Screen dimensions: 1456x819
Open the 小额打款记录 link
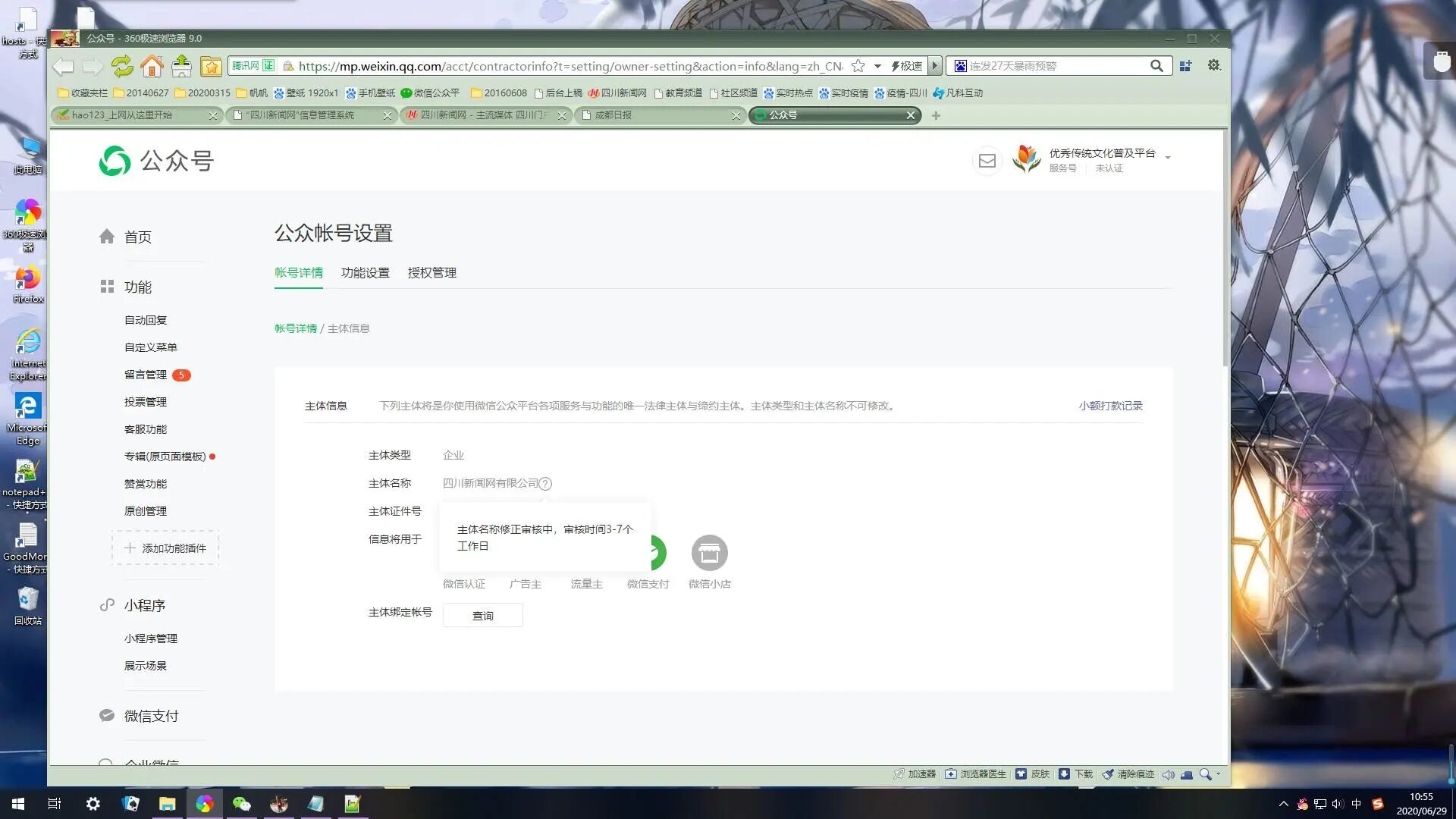pos(1110,406)
